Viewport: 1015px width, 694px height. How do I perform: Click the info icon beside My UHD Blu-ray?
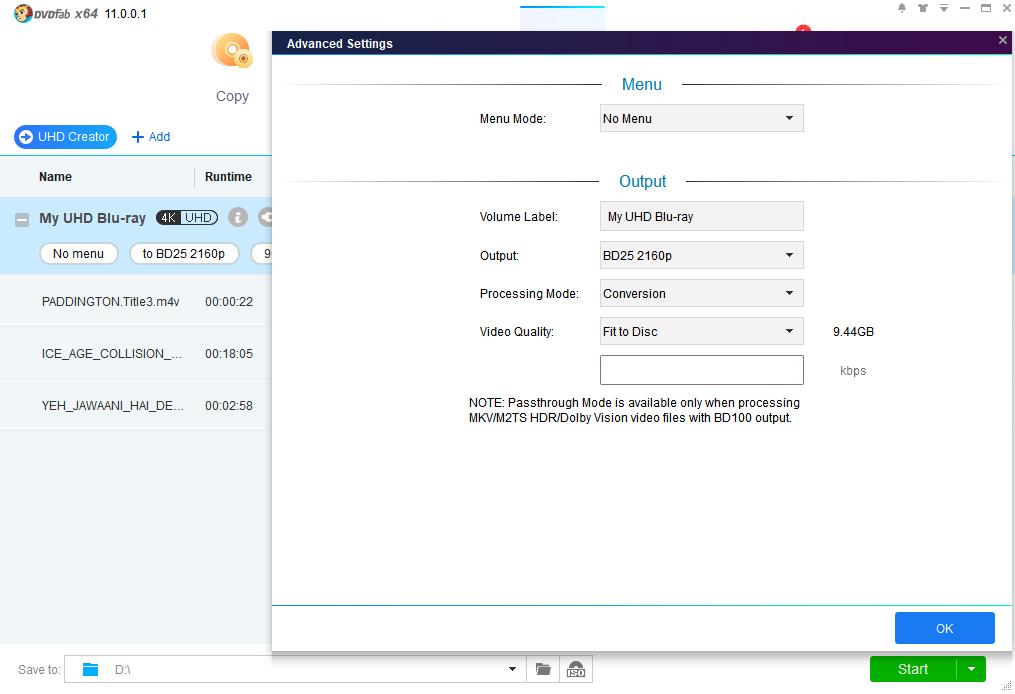[238, 218]
